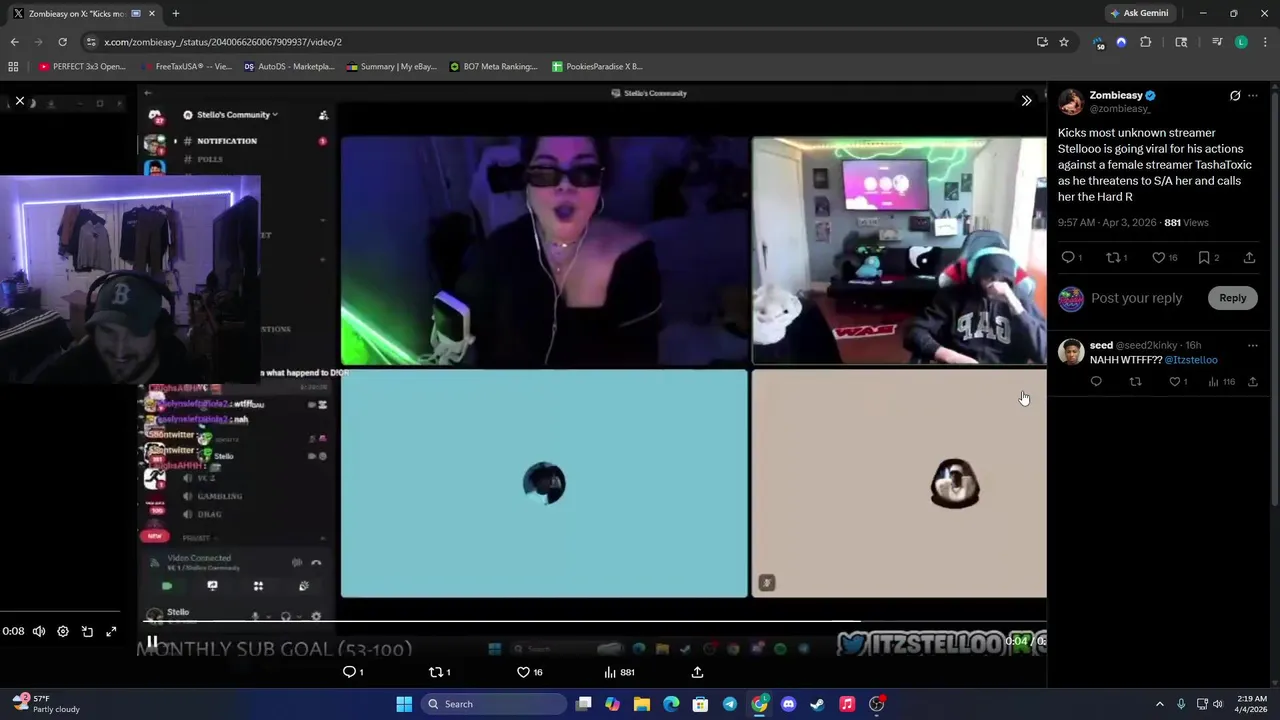
Task: Open the Chrome apps grid shortcut
Action: (13, 67)
